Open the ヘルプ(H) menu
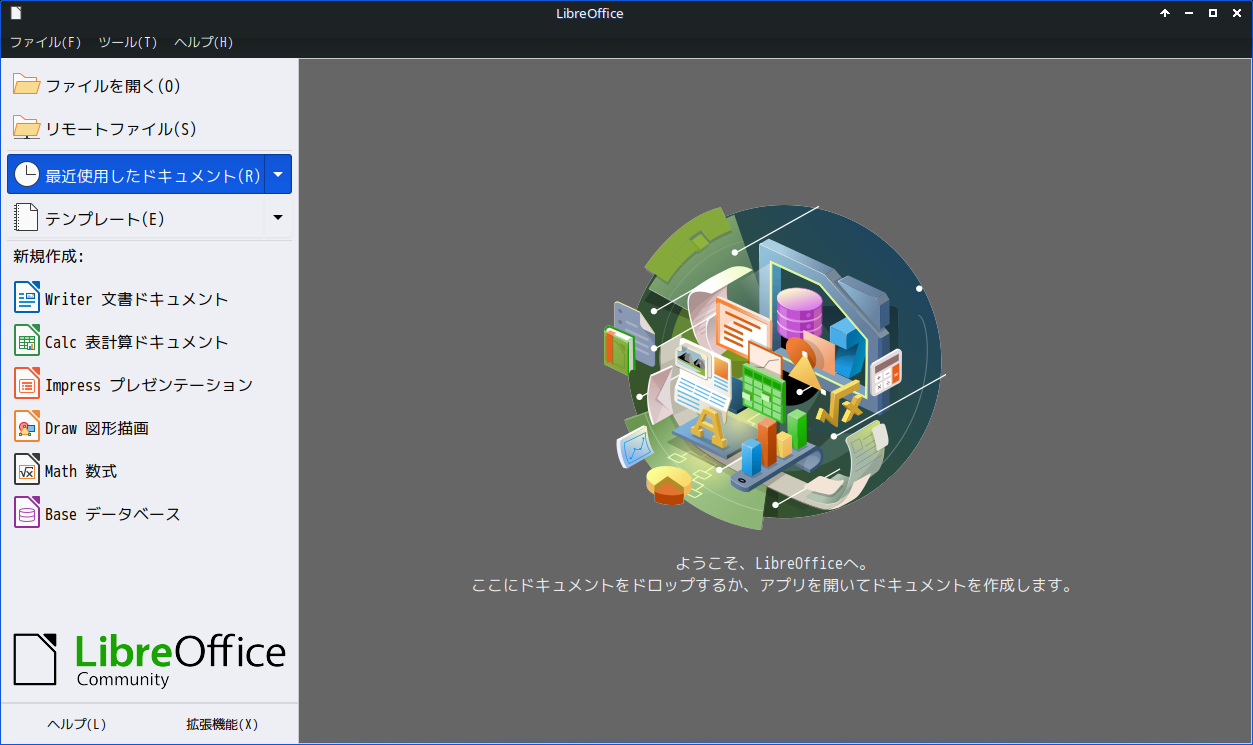Screen dimensions: 1253x745 pos(204,42)
